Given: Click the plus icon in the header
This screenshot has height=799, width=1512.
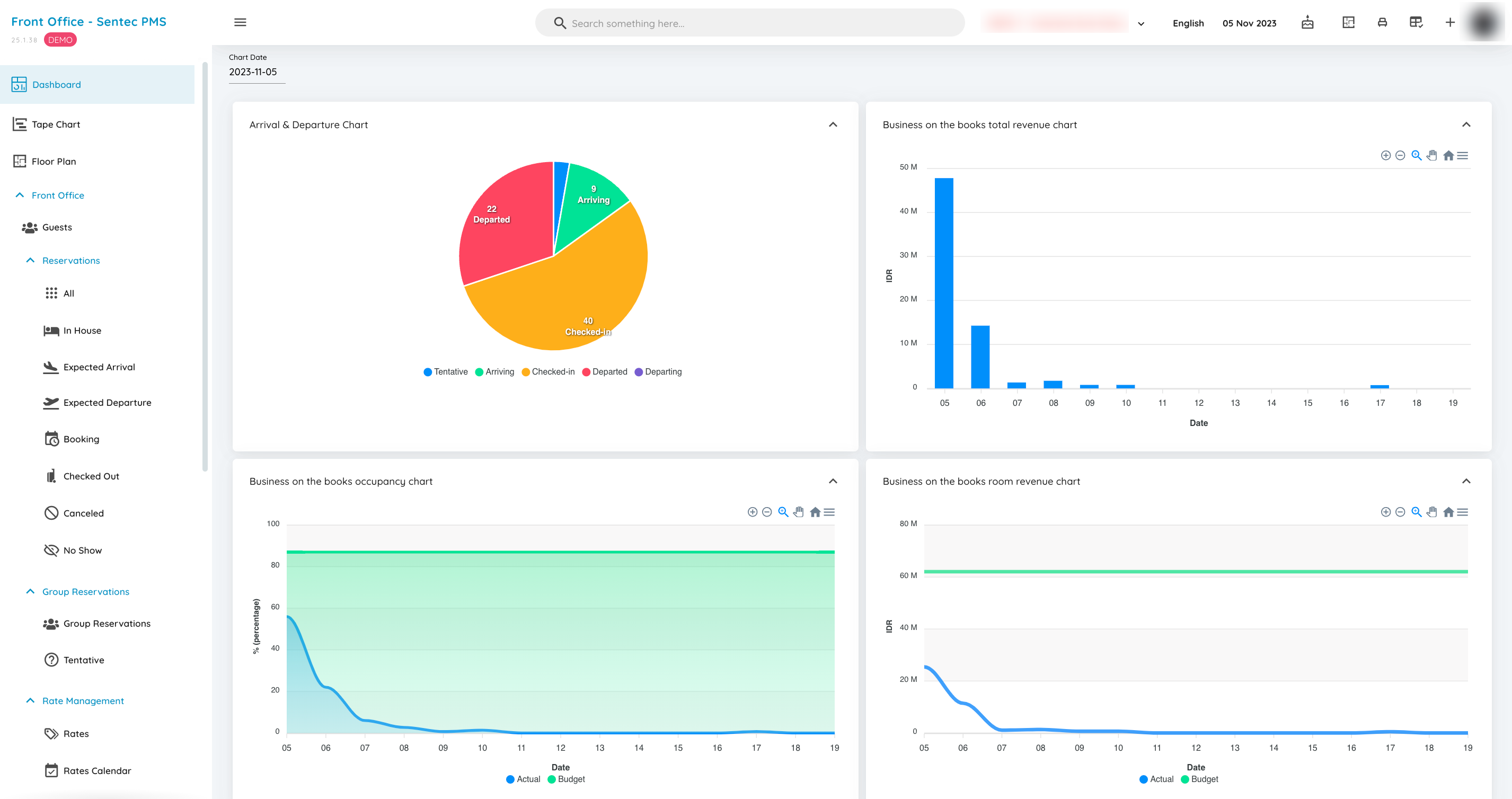Looking at the screenshot, I should tap(1450, 22).
